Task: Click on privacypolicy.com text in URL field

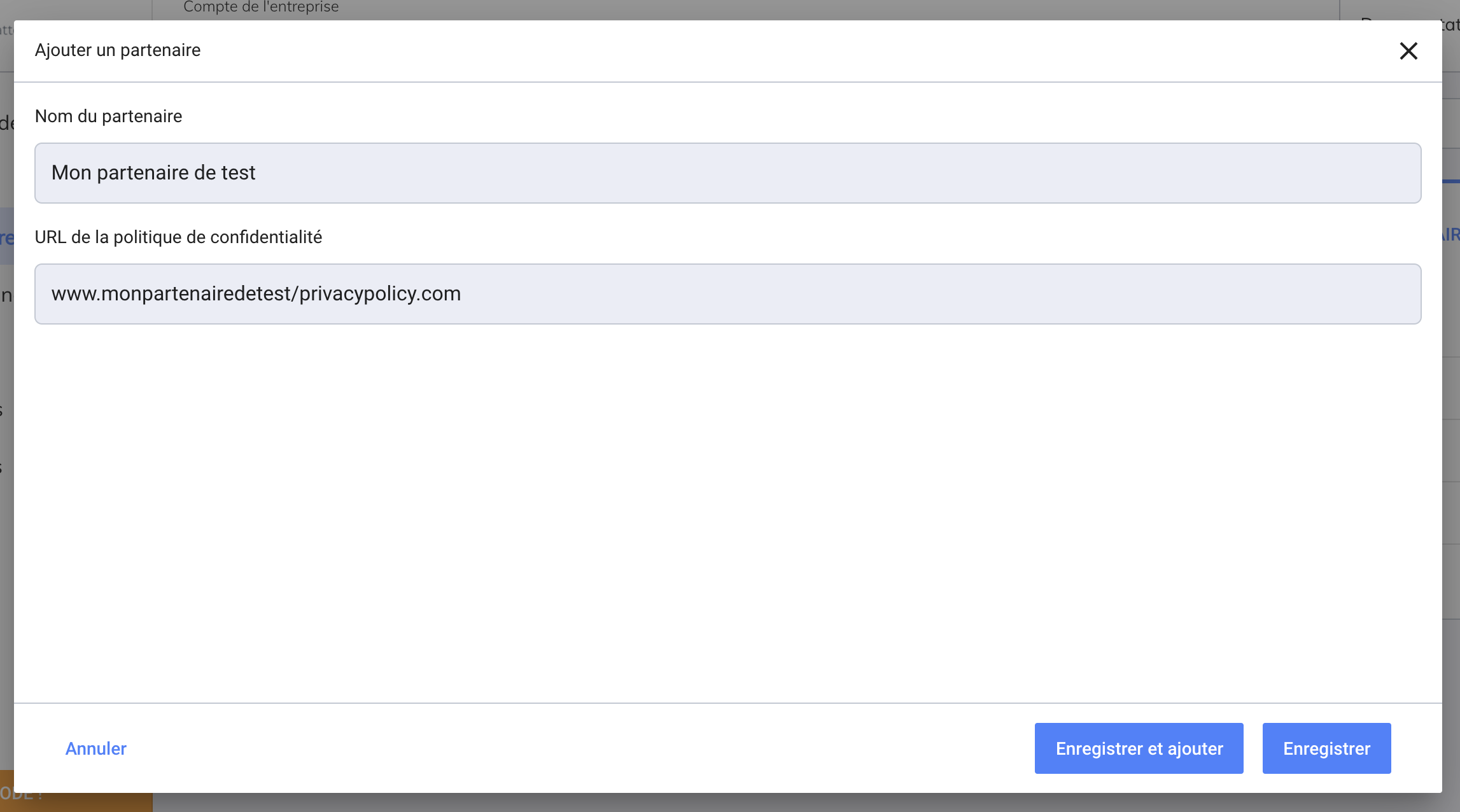Action: [x=380, y=294]
